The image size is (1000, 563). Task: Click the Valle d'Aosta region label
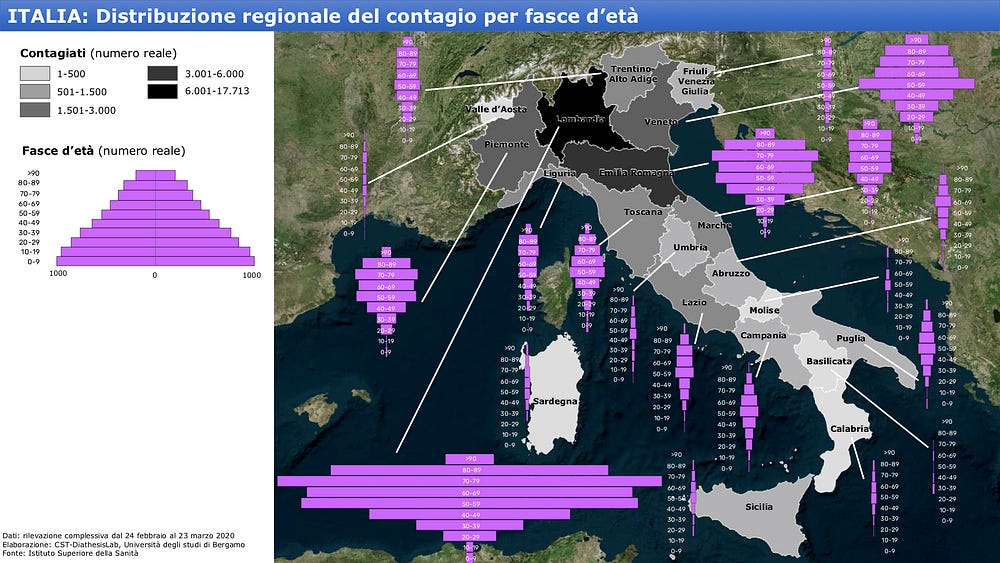click(496, 109)
